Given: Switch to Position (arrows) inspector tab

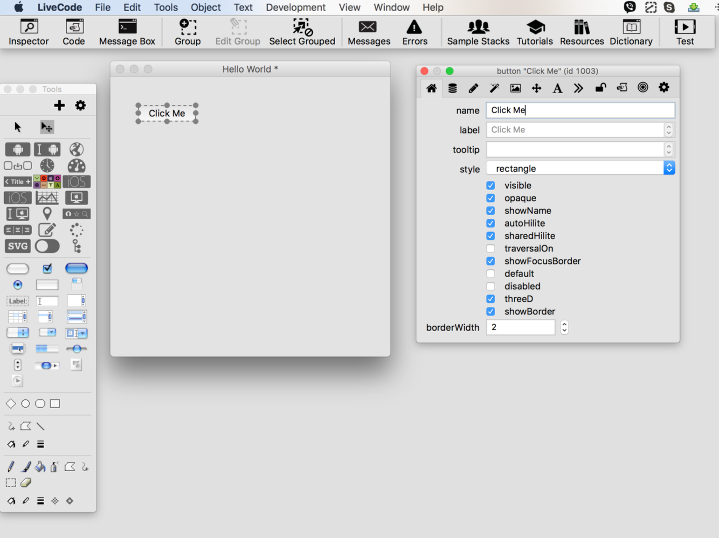Looking at the screenshot, I should pos(536,88).
